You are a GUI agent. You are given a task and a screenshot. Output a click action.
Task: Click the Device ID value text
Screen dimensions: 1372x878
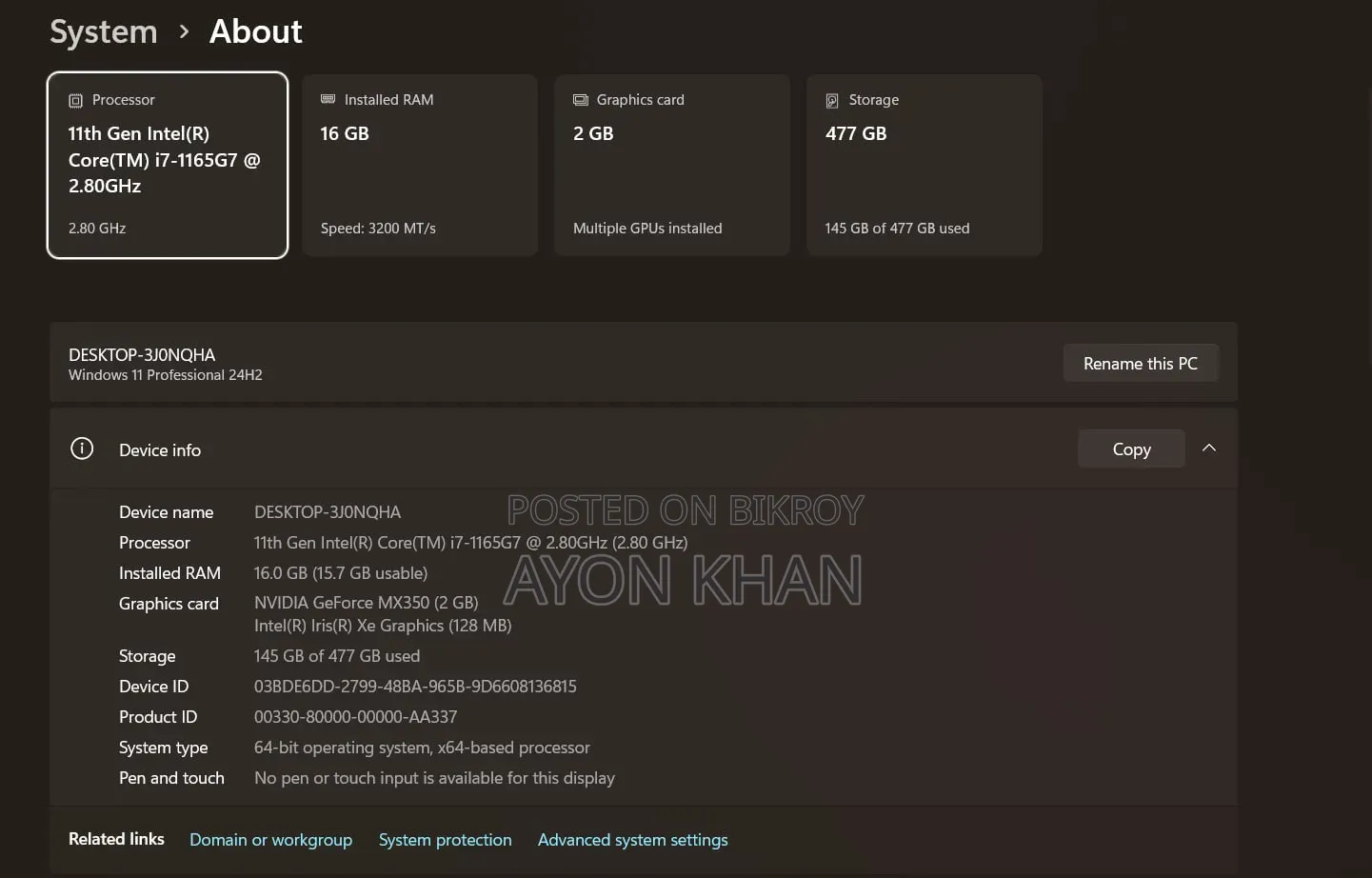[x=415, y=687]
